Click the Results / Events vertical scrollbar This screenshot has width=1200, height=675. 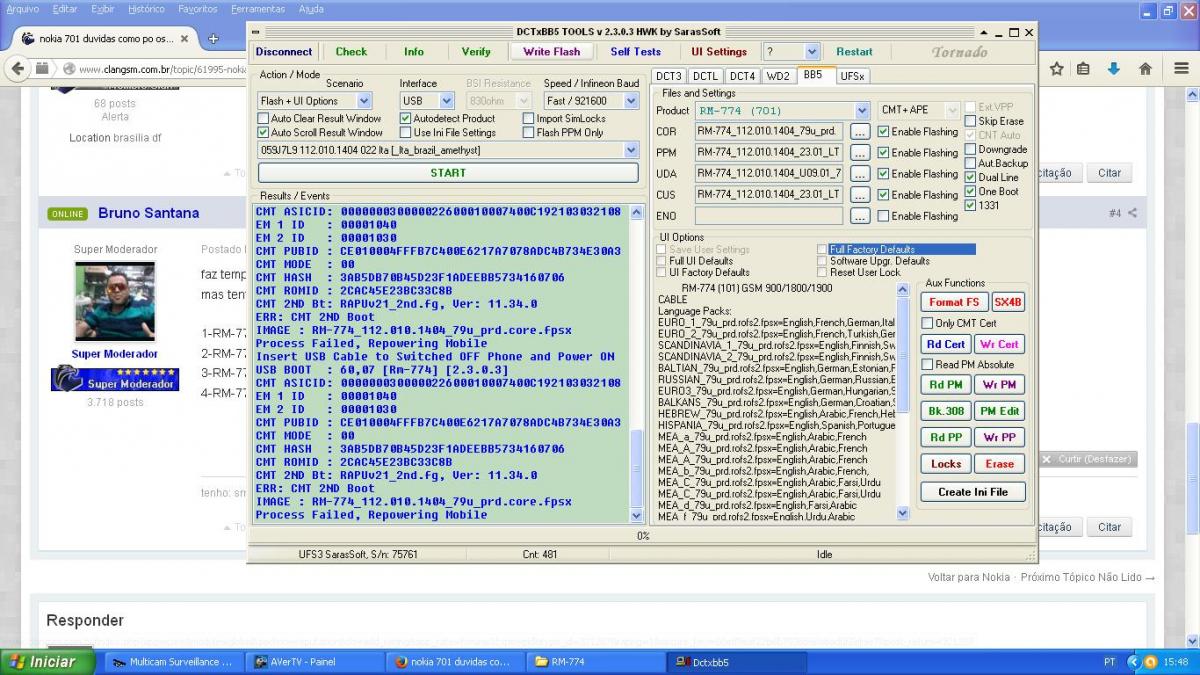637,362
